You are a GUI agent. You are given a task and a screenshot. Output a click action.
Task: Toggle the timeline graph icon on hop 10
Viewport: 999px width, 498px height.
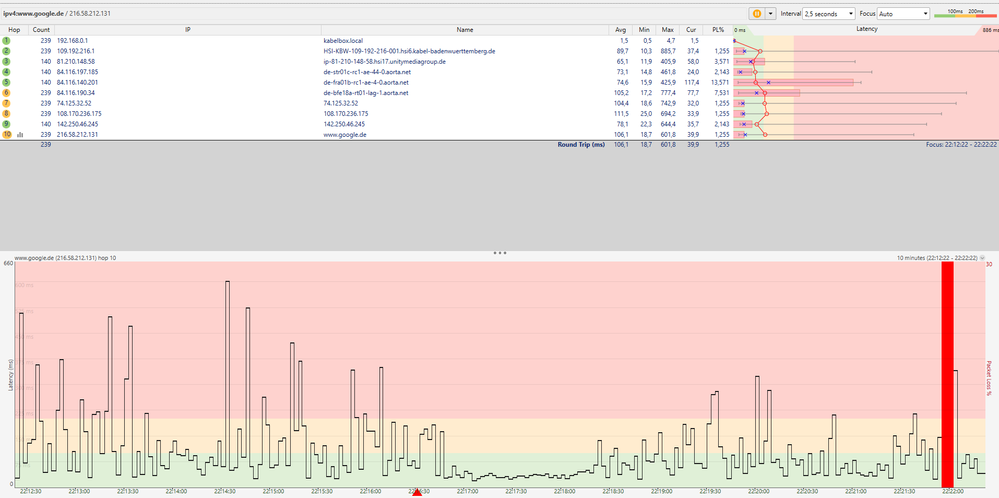click(x=19, y=134)
